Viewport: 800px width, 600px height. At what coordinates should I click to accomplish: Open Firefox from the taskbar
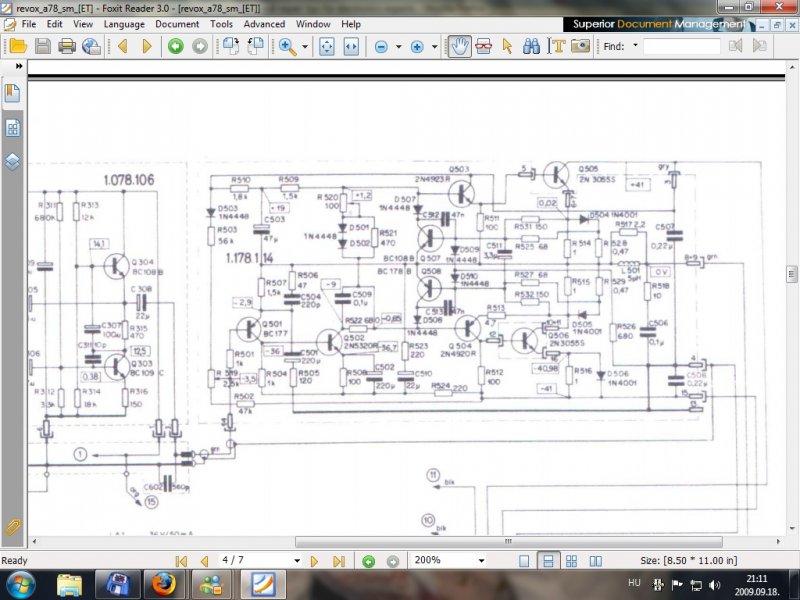tap(164, 585)
